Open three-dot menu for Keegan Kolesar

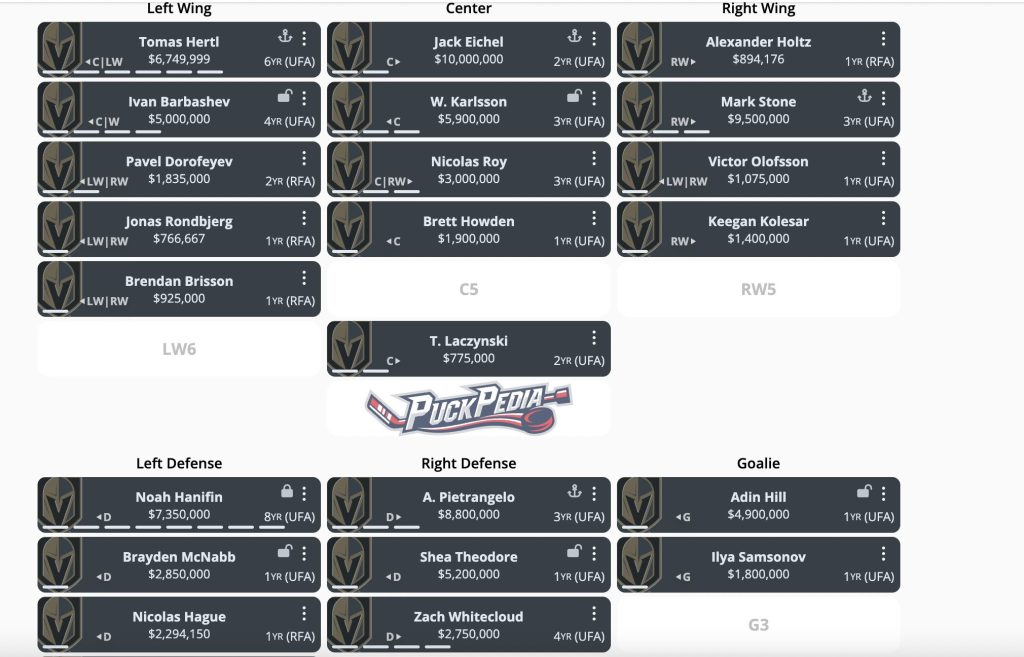coord(883,218)
